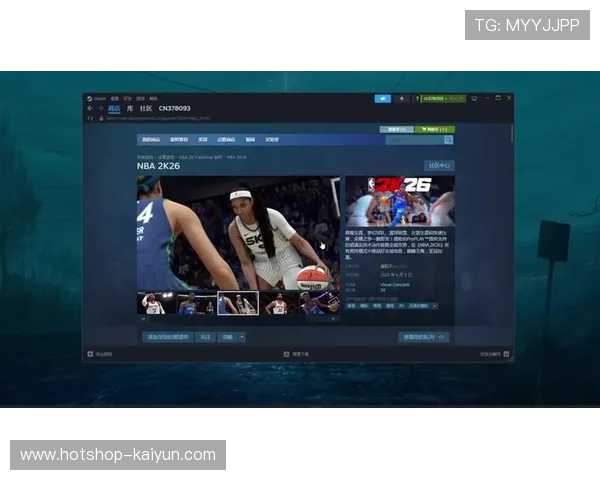Open the CN378093 profile tab

(174, 108)
